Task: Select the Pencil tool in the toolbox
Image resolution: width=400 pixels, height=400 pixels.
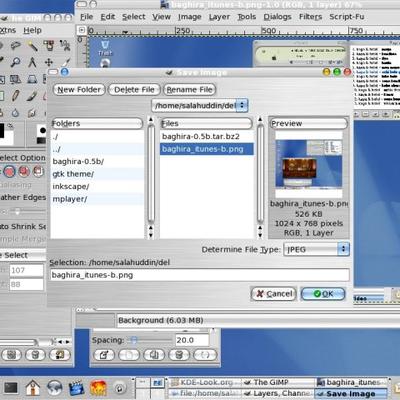Action: (15, 96)
